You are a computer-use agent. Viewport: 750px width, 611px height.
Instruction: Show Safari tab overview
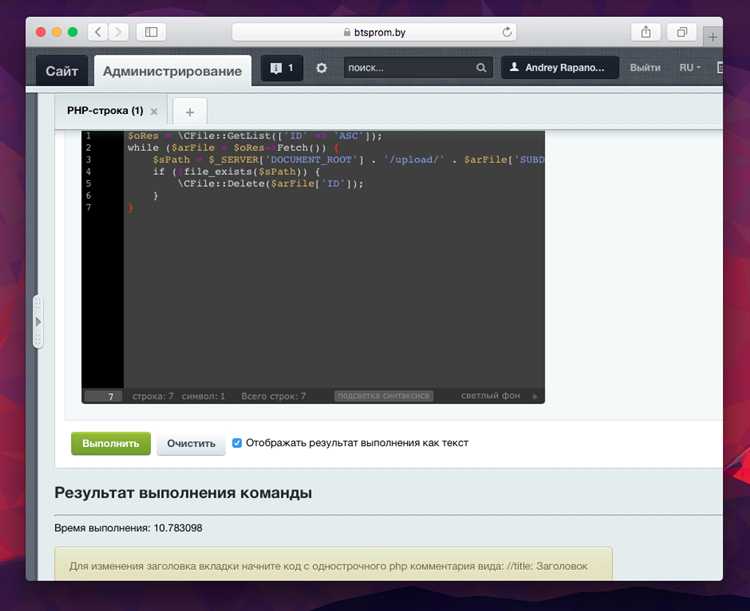(682, 32)
